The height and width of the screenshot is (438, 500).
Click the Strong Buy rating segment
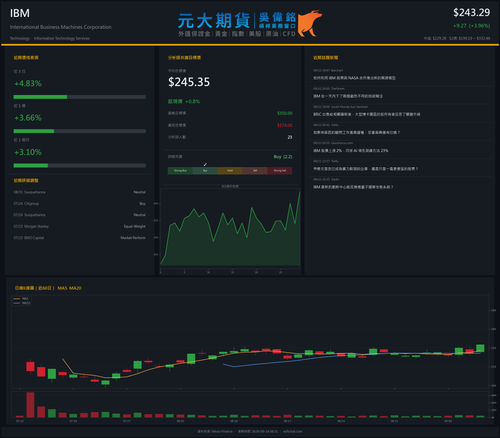[x=180, y=171]
